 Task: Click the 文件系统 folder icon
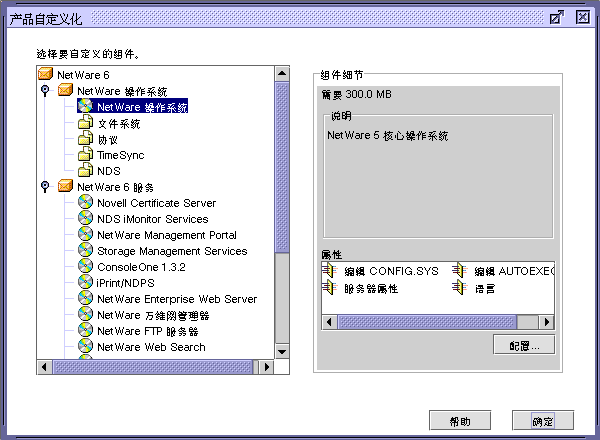point(85,122)
